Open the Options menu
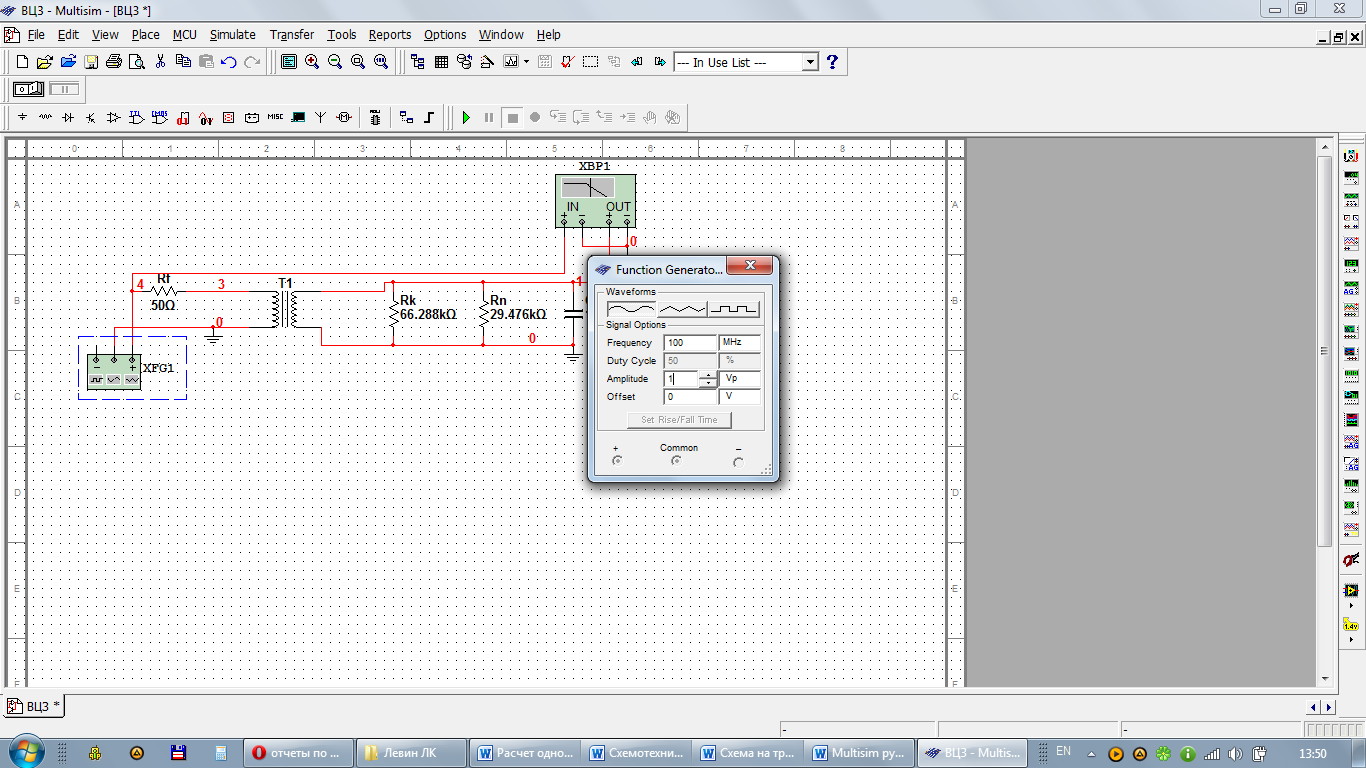Screen dimensions: 1366x768 tap(445, 34)
